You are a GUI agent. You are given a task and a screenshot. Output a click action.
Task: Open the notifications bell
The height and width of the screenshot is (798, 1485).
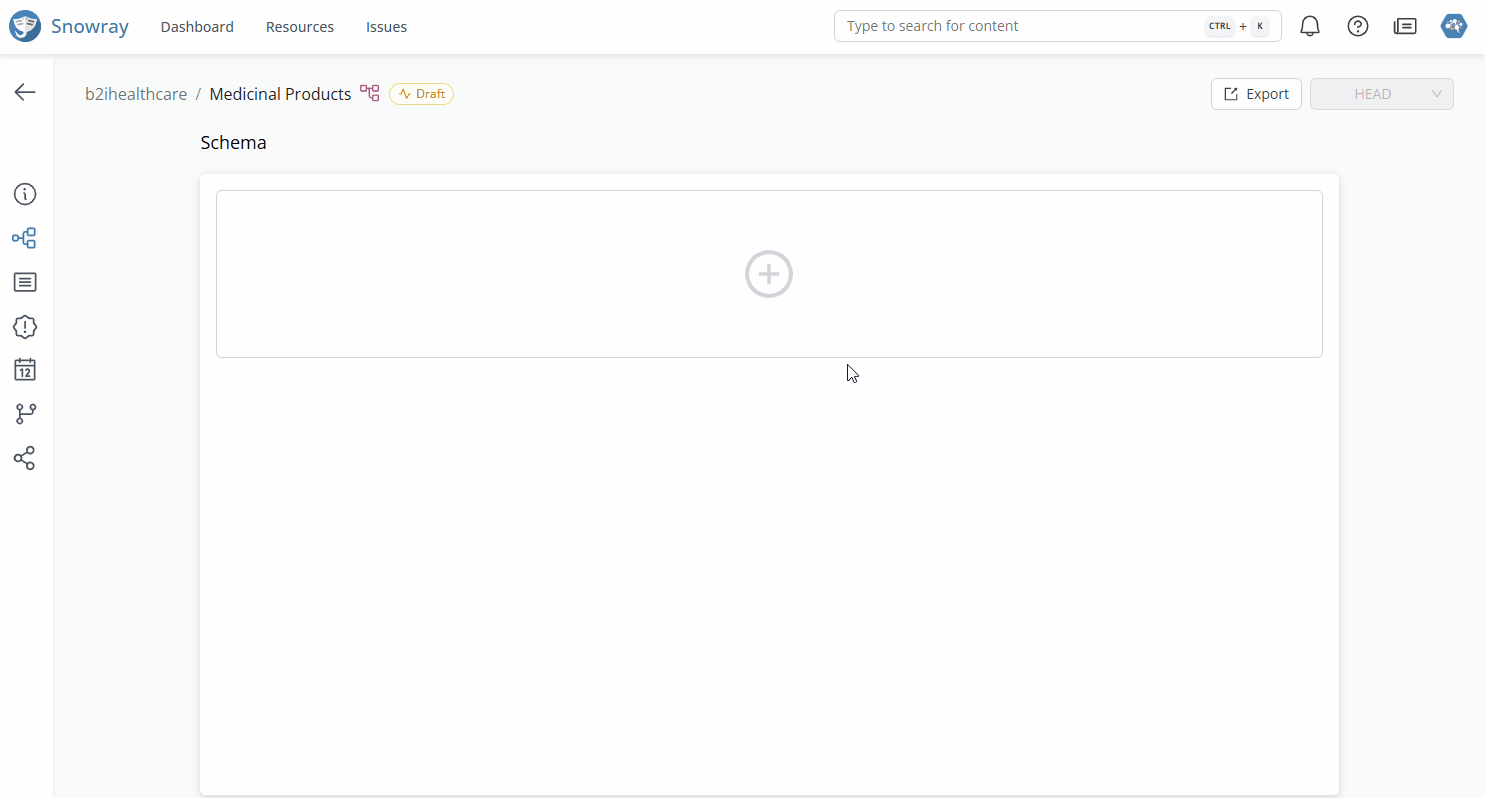(1310, 27)
